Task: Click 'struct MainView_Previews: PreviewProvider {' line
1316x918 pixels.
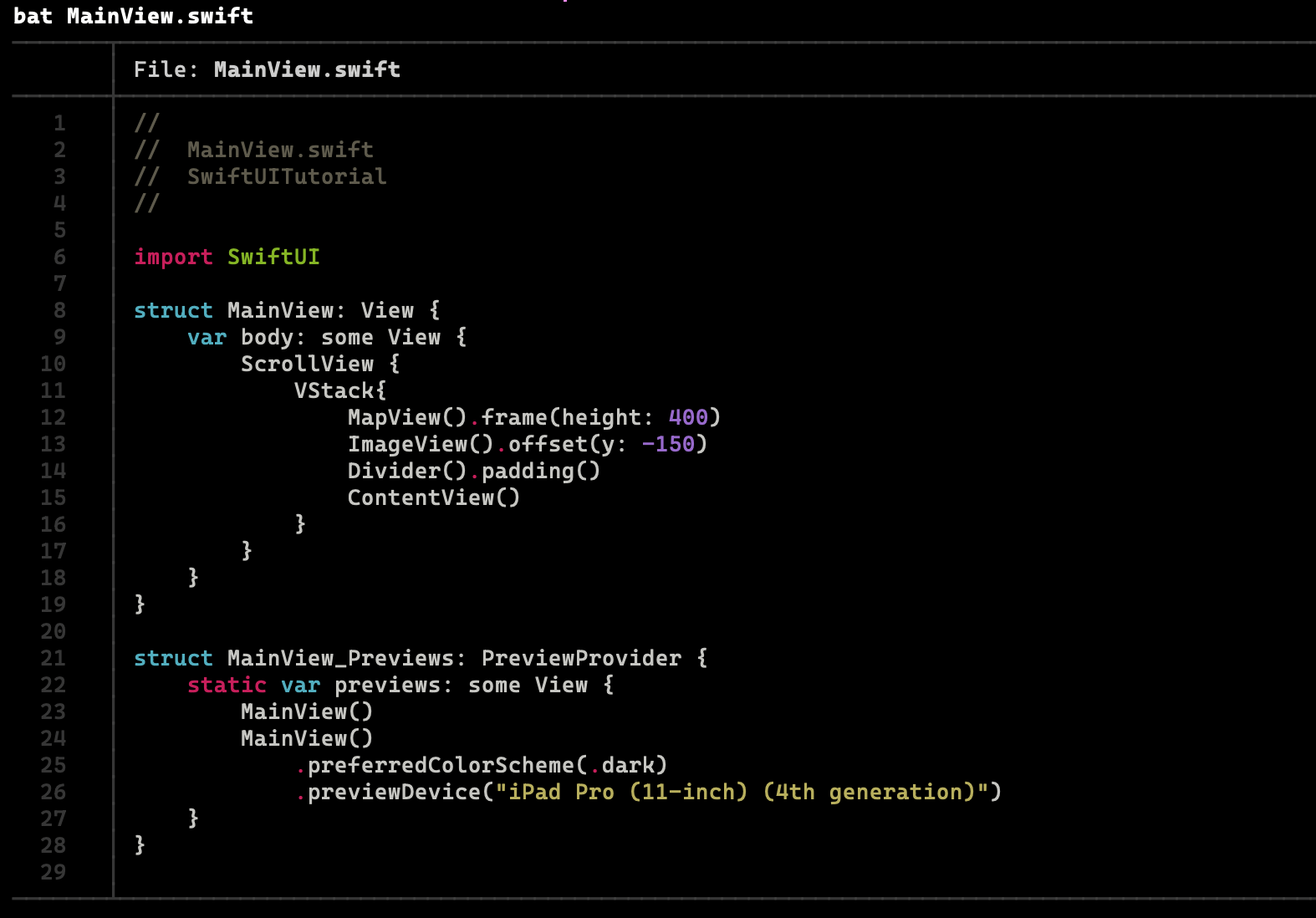Action: click(421, 658)
